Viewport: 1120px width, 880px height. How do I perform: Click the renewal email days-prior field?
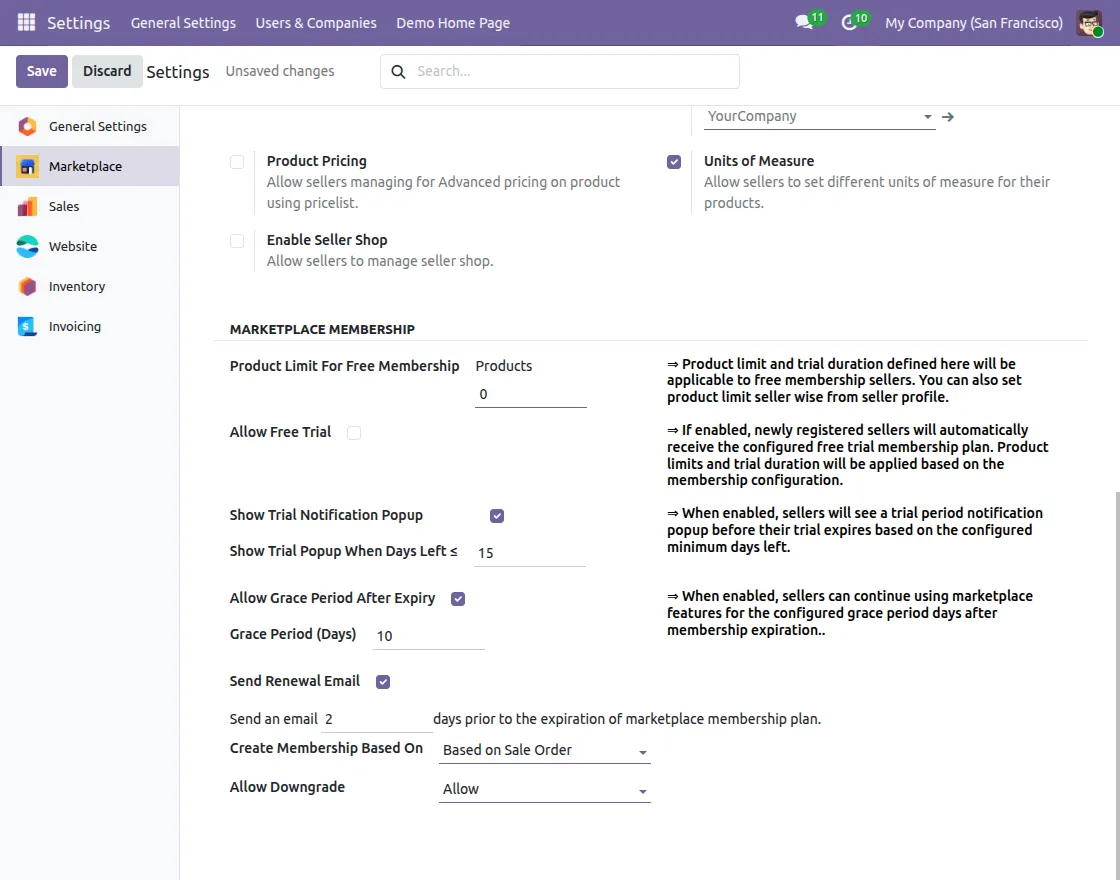click(x=376, y=719)
